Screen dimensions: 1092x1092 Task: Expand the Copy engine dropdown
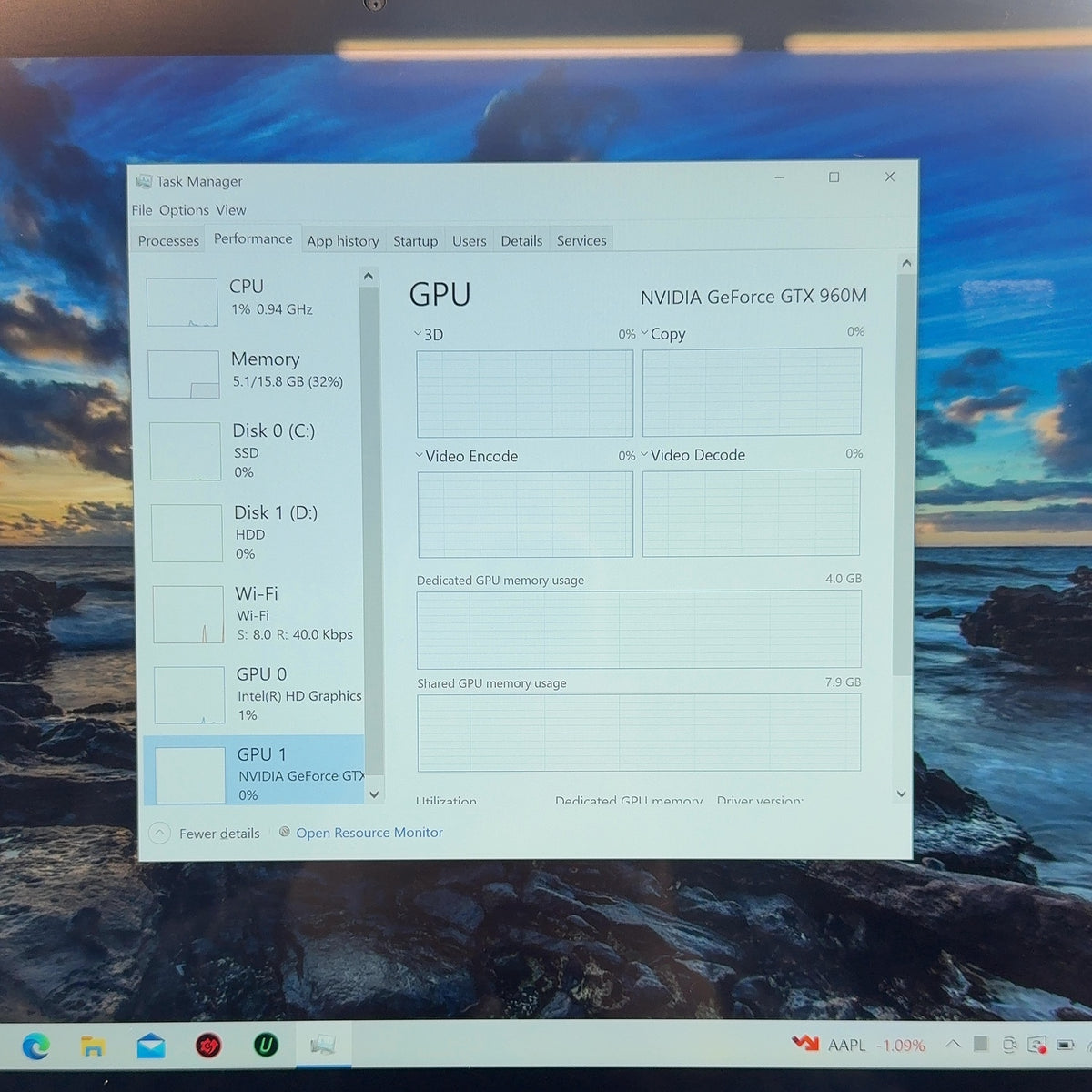644,333
